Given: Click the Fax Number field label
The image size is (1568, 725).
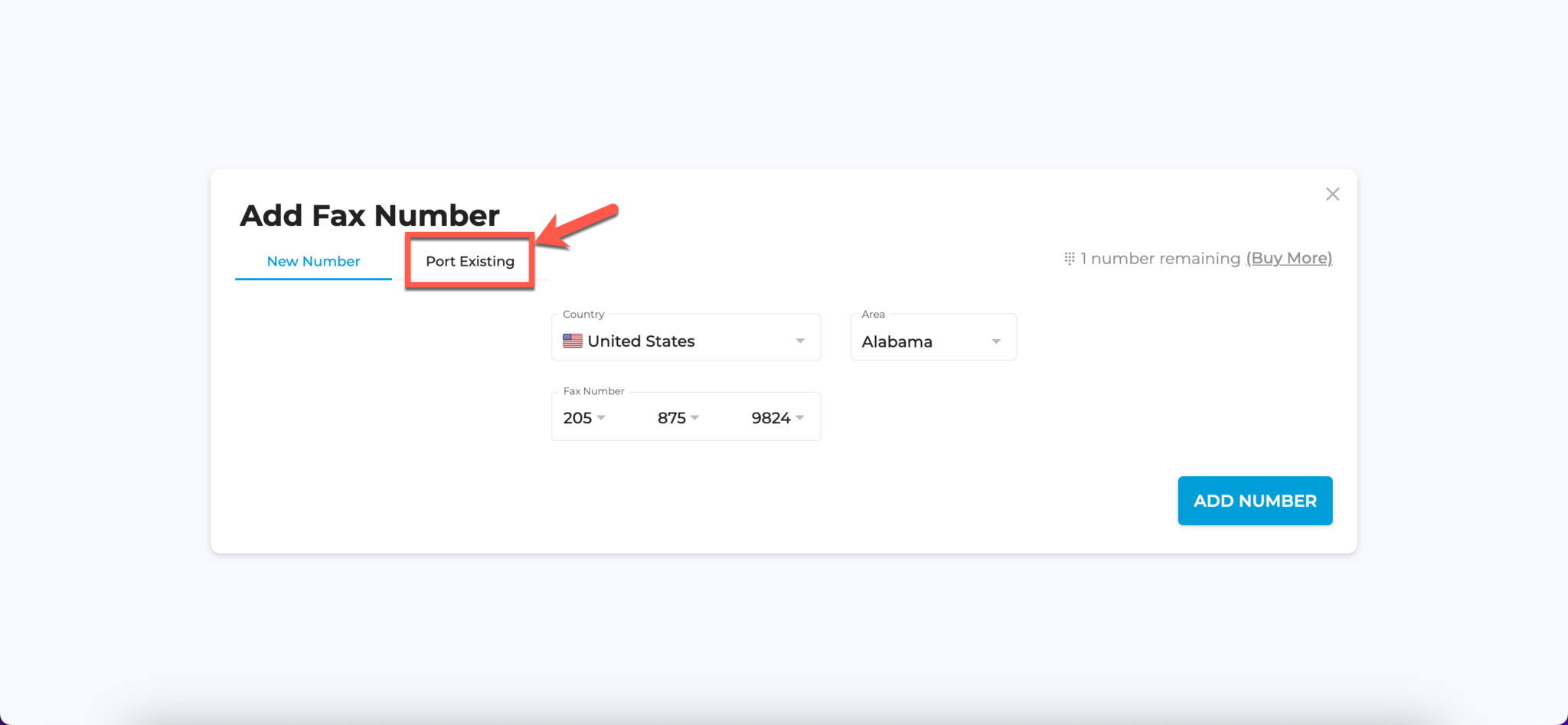Looking at the screenshot, I should (x=593, y=391).
